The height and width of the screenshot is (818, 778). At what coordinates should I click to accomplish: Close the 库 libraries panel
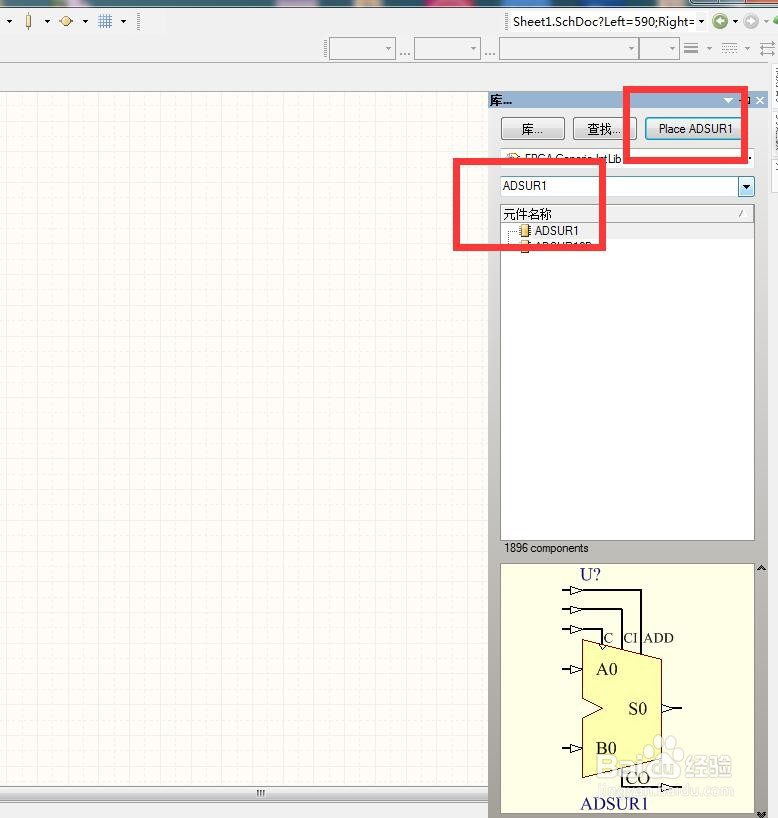pos(760,100)
